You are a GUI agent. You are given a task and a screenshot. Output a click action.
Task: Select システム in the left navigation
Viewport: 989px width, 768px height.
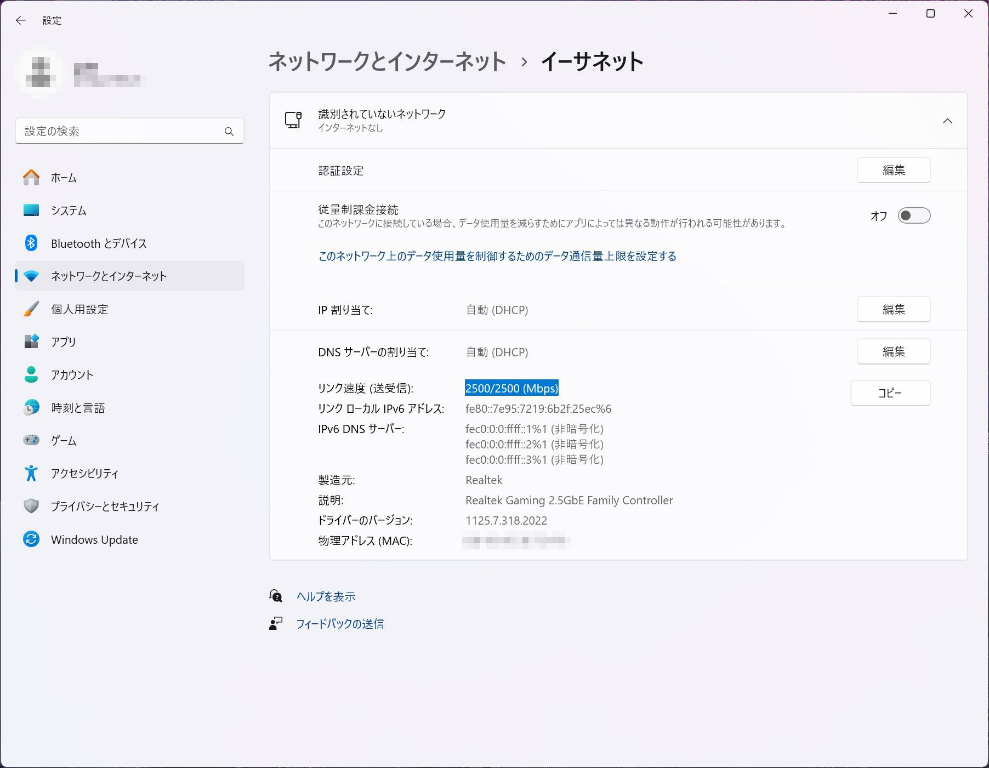pos(68,210)
